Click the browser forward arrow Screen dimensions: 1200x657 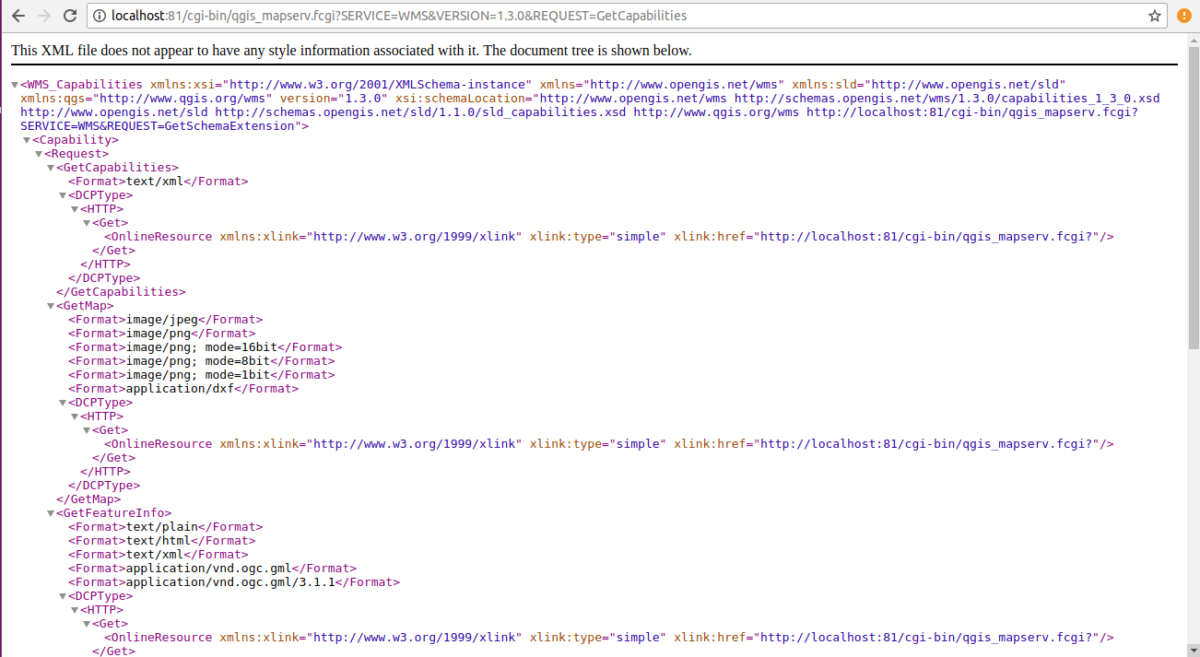42,16
